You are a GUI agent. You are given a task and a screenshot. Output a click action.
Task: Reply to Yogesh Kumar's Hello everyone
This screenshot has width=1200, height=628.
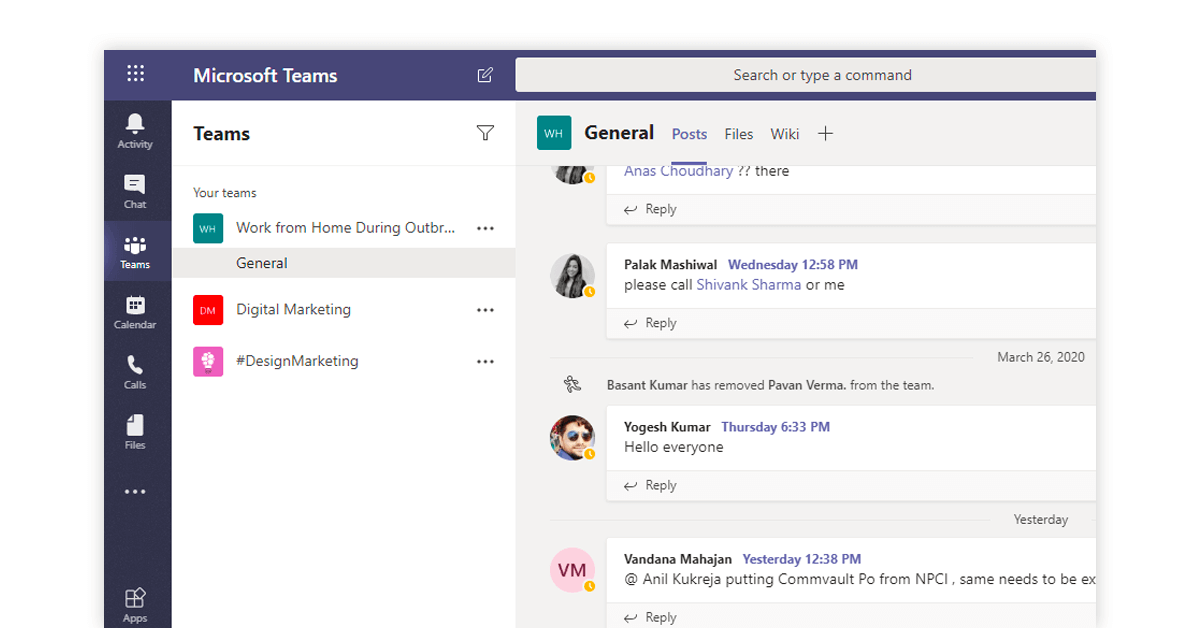pos(651,485)
